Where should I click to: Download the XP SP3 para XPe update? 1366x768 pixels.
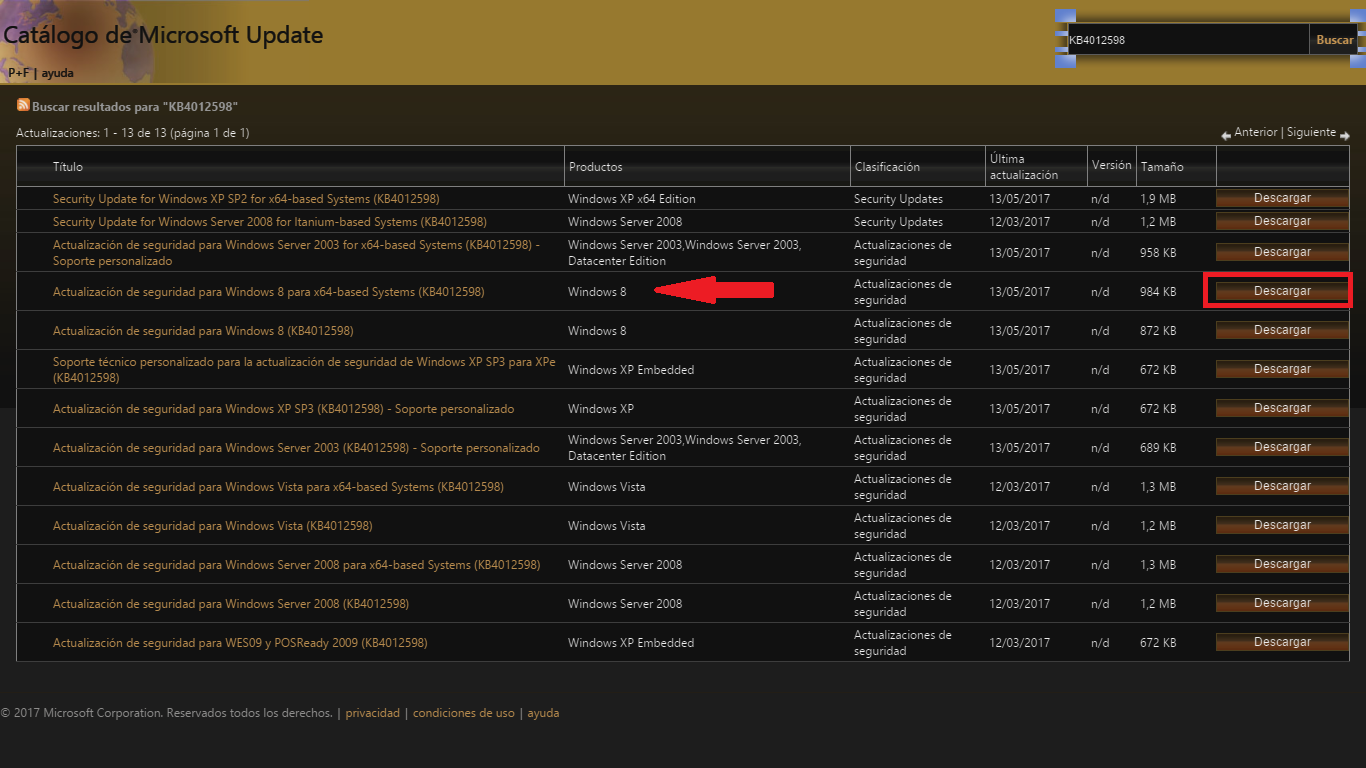[x=1282, y=369]
